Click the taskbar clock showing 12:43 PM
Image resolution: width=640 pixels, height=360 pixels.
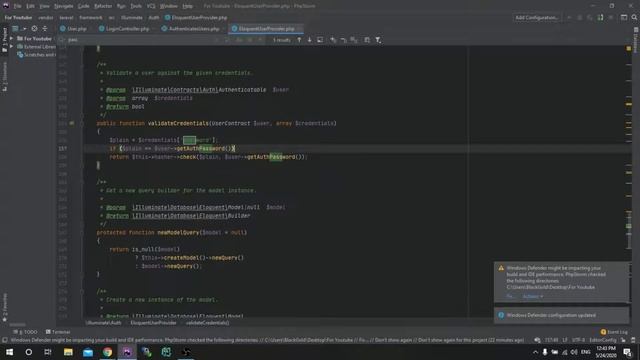click(x=605, y=352)
